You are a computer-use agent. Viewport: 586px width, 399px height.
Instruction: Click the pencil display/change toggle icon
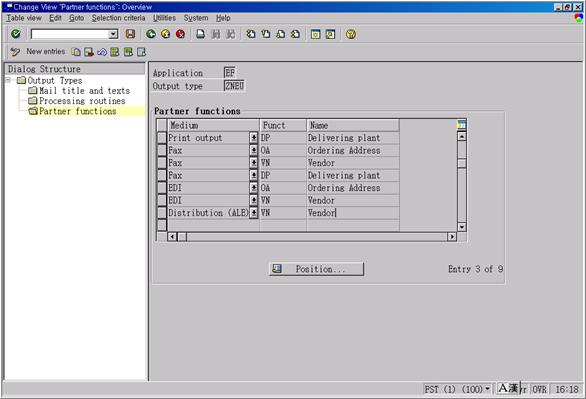(15, 52)
